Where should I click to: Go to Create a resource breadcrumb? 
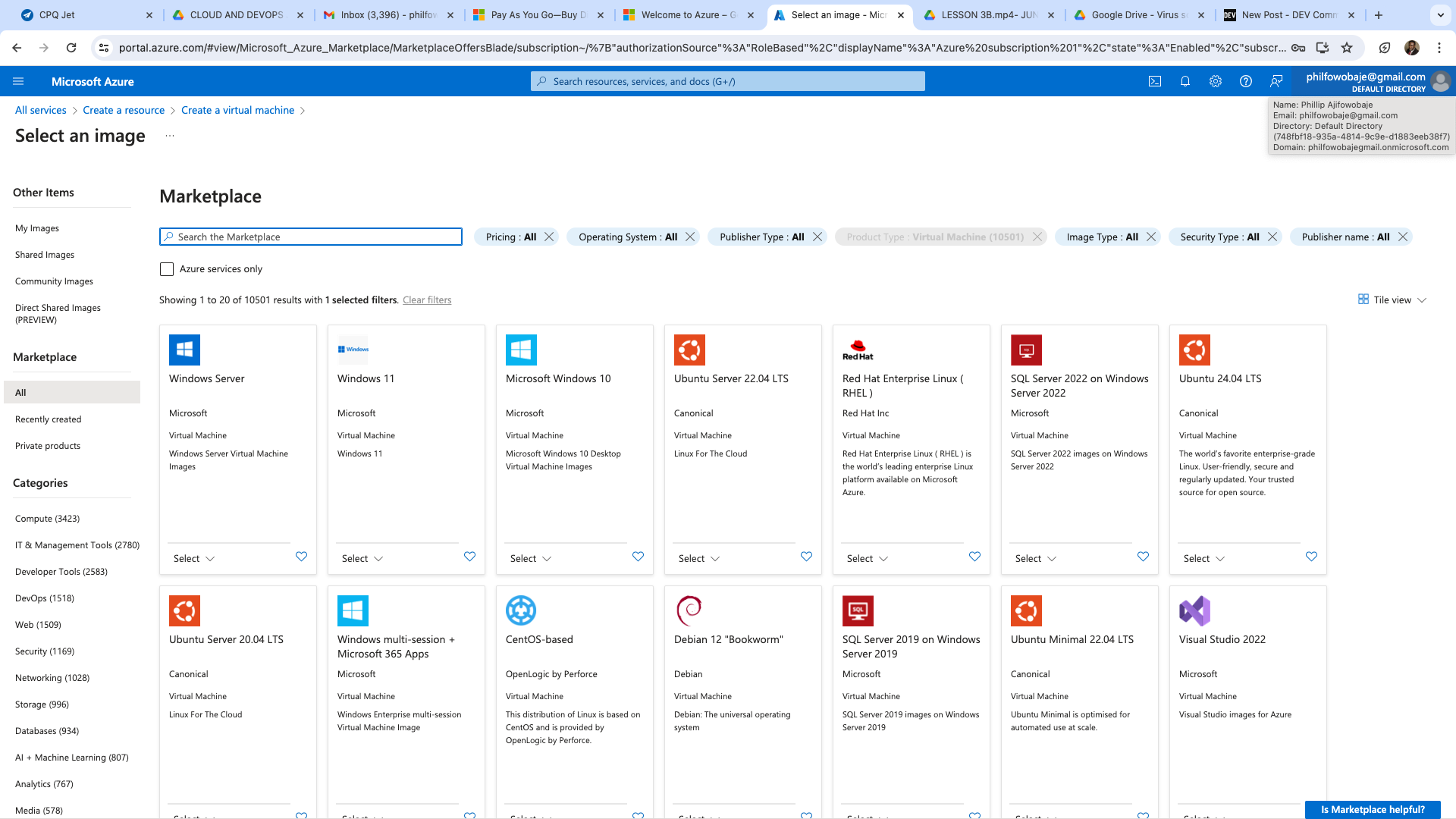point(124,110)
